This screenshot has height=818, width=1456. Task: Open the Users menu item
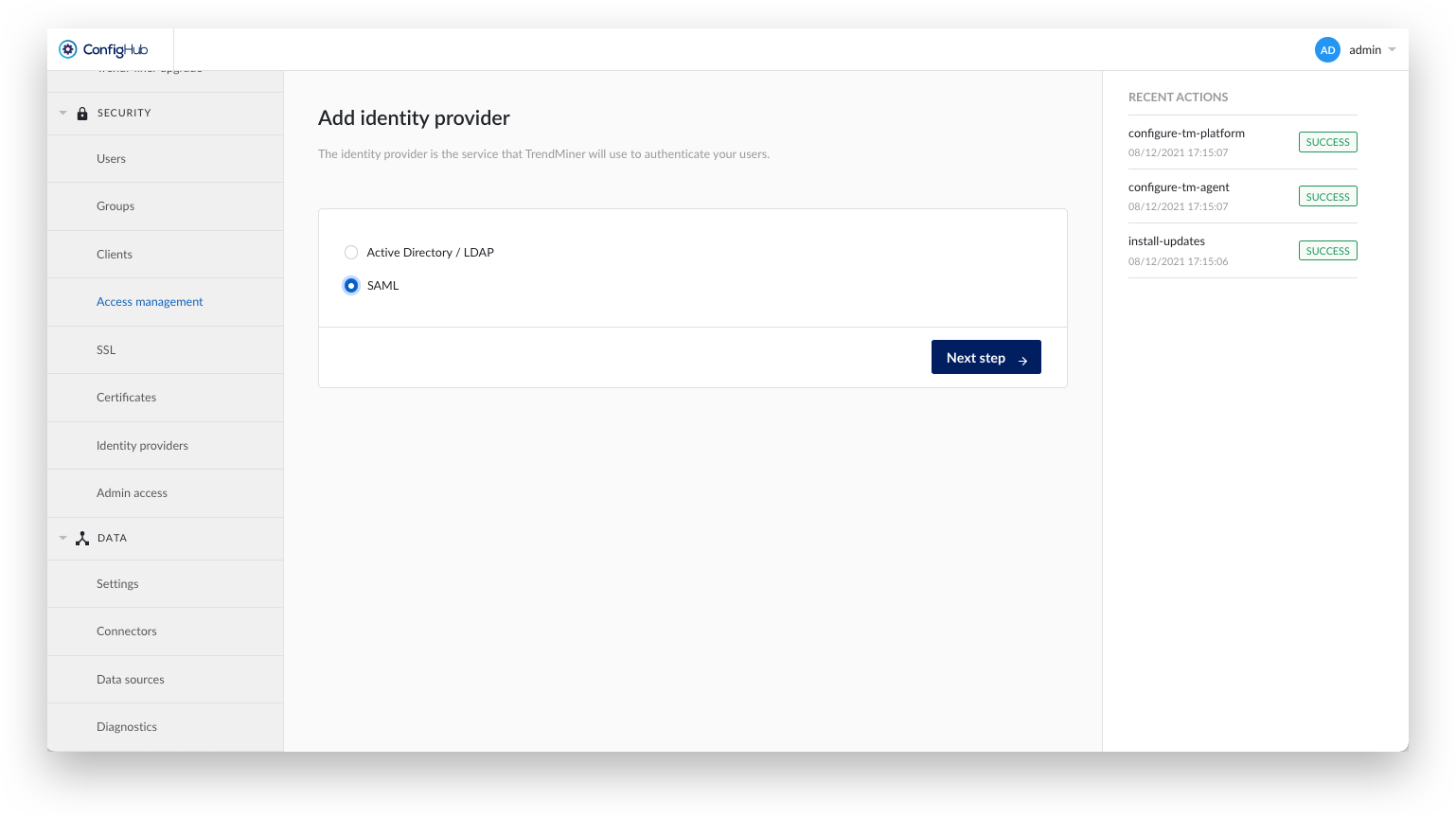[111, 159]
